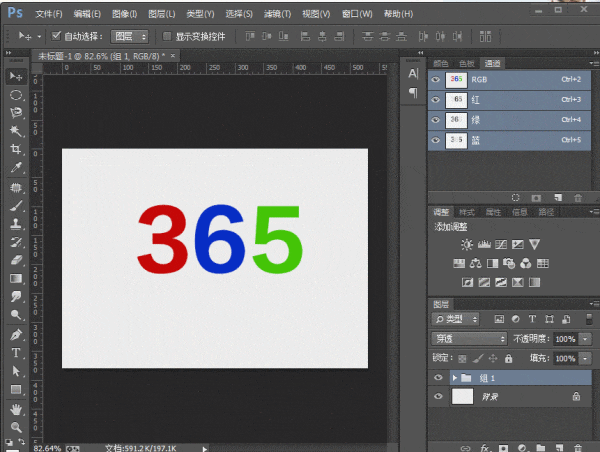The image size is (600, 452).
Task: Toggle the 自动选择 checkbox
Action: point(57,36)
